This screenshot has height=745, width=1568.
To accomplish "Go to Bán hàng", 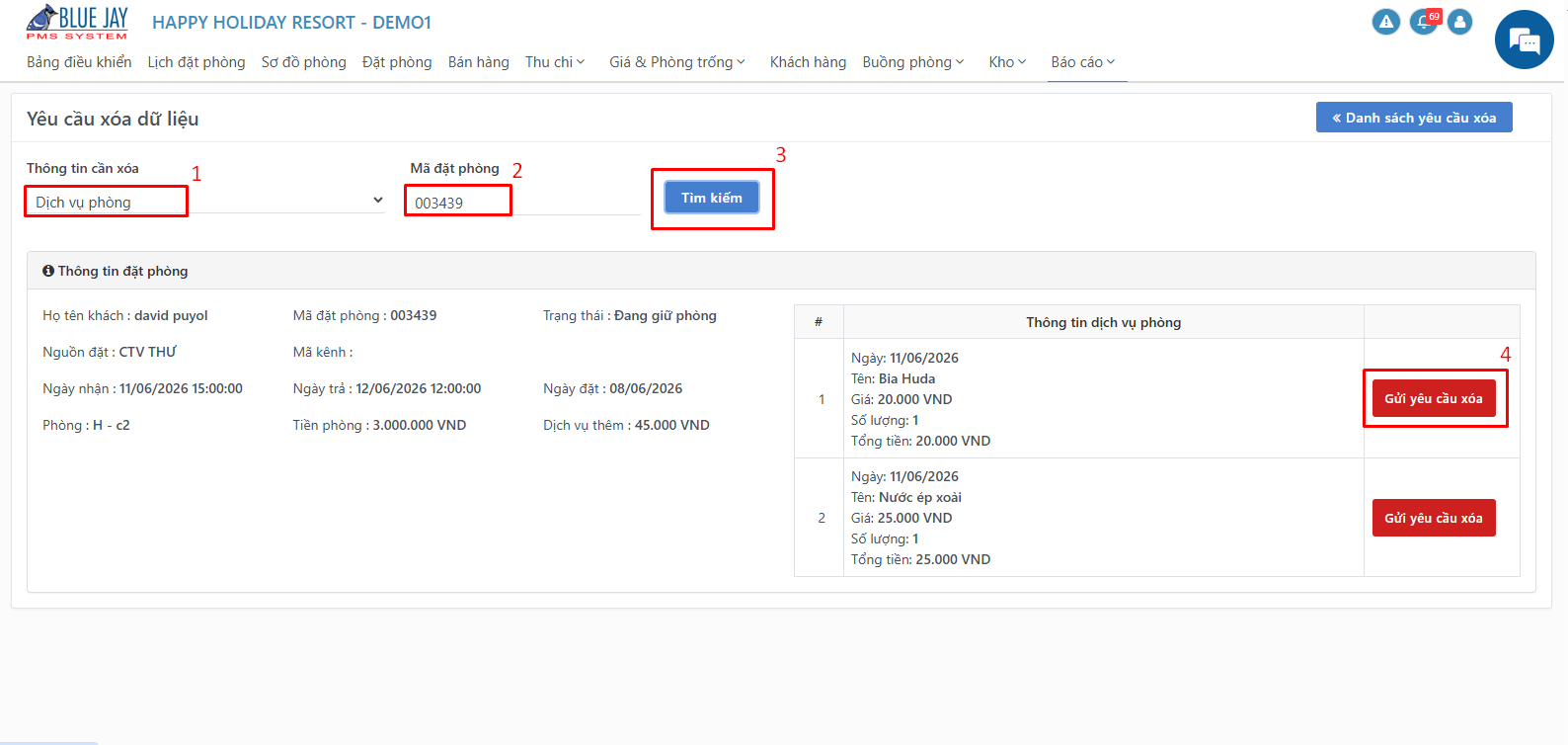I will 479,62.
